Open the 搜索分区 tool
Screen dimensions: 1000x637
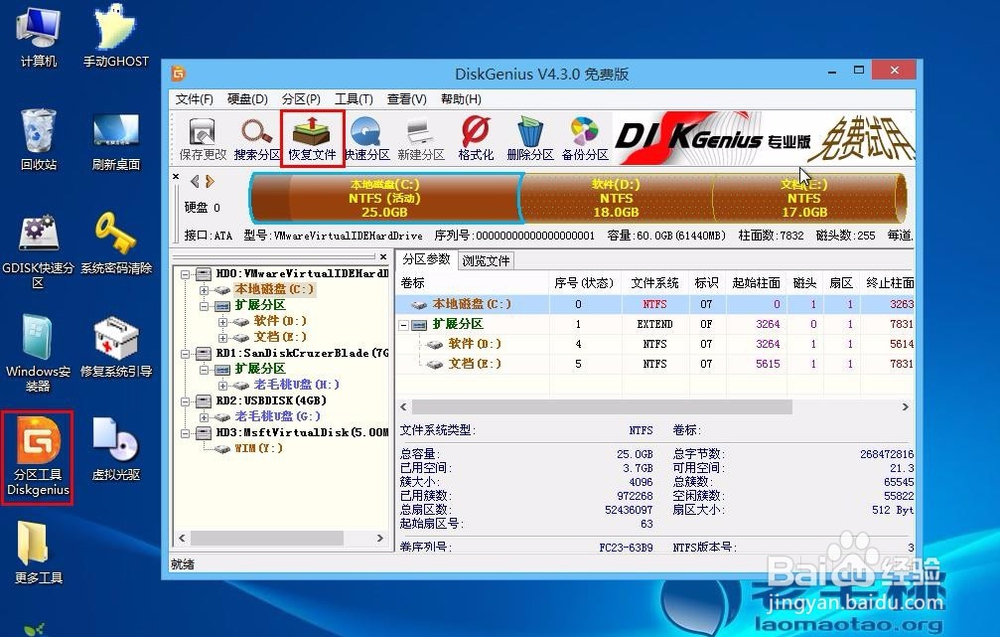coord(257,139)
